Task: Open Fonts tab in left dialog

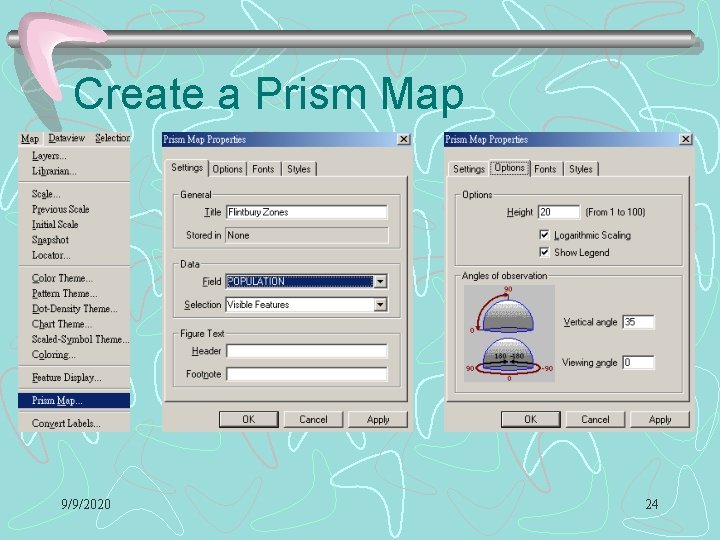Action: [263, 169]
